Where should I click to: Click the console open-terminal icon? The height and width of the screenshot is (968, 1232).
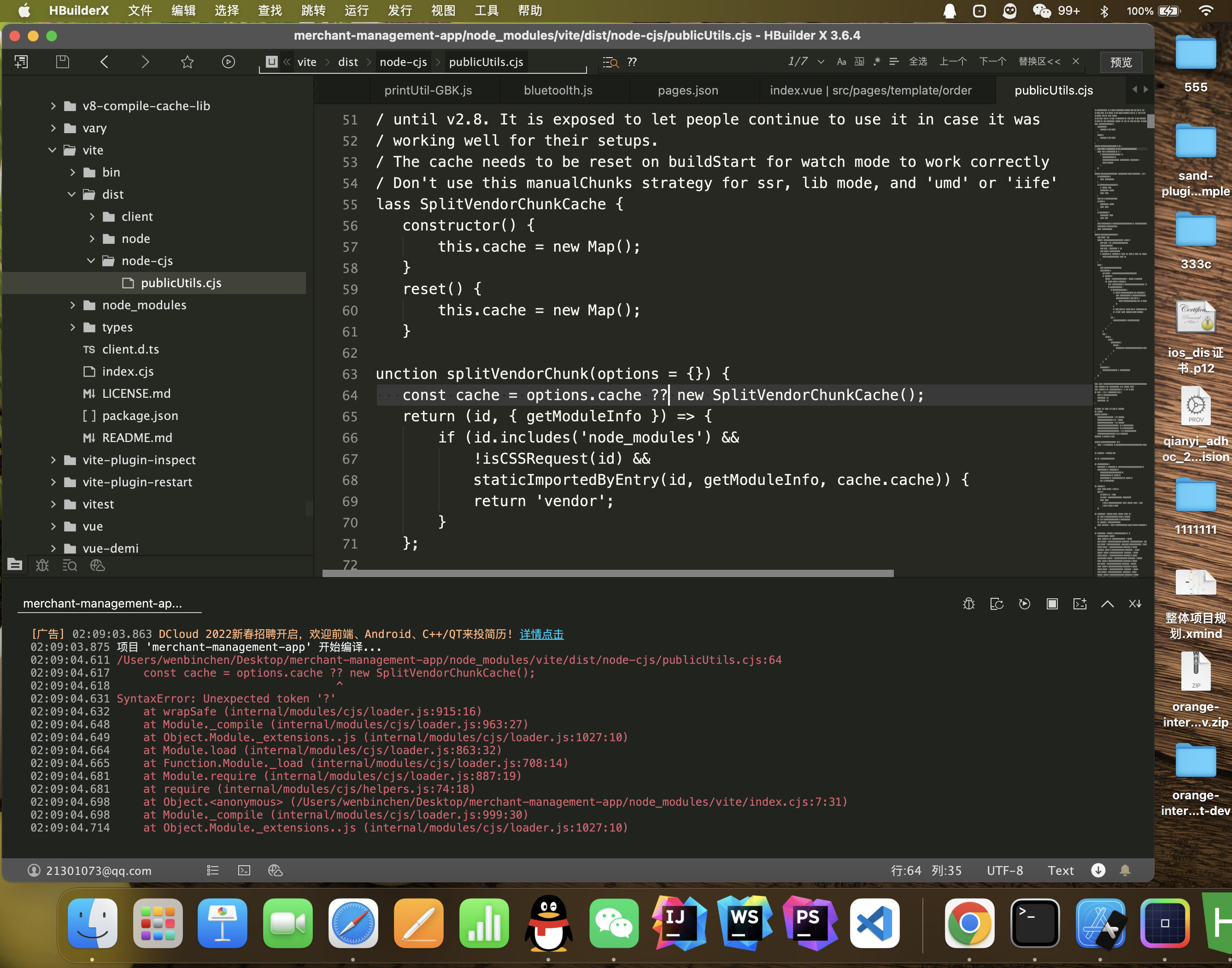[1079, 603]
